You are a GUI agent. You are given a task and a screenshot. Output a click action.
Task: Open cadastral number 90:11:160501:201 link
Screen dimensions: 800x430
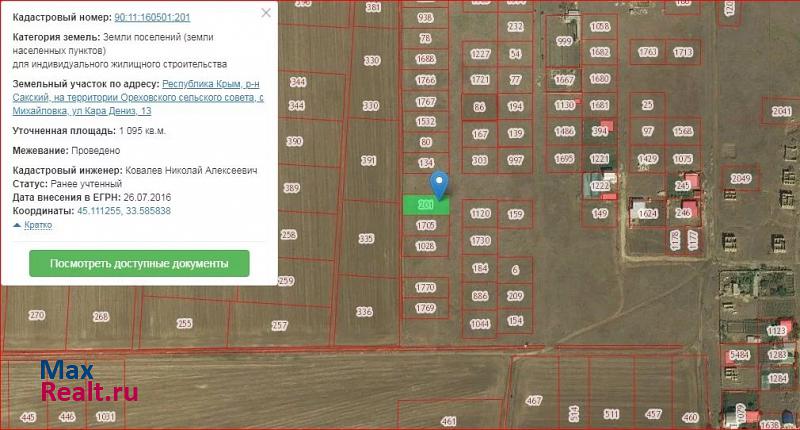pyautogui.click(x=152, y=17)
